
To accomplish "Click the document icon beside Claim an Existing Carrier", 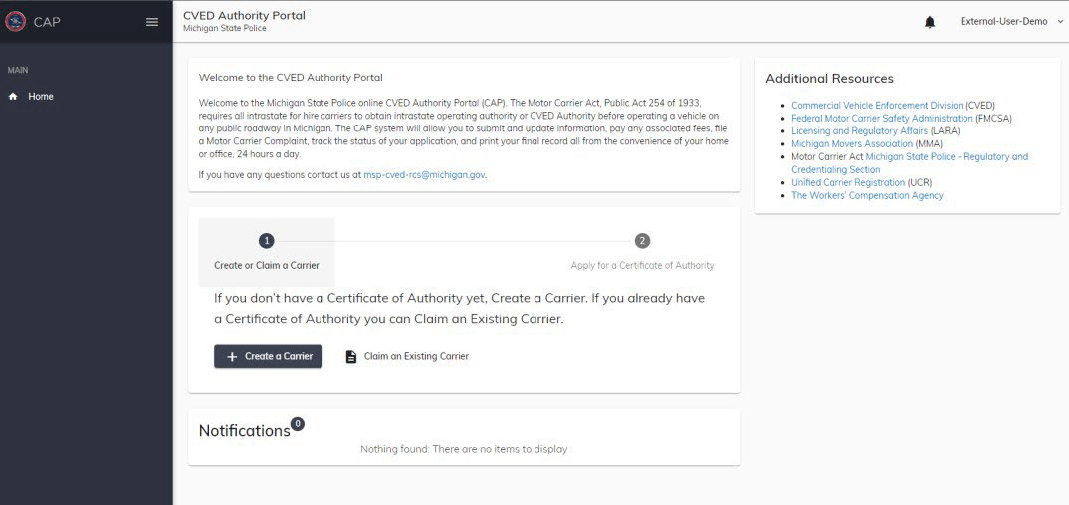I will [x=350, y=356].
